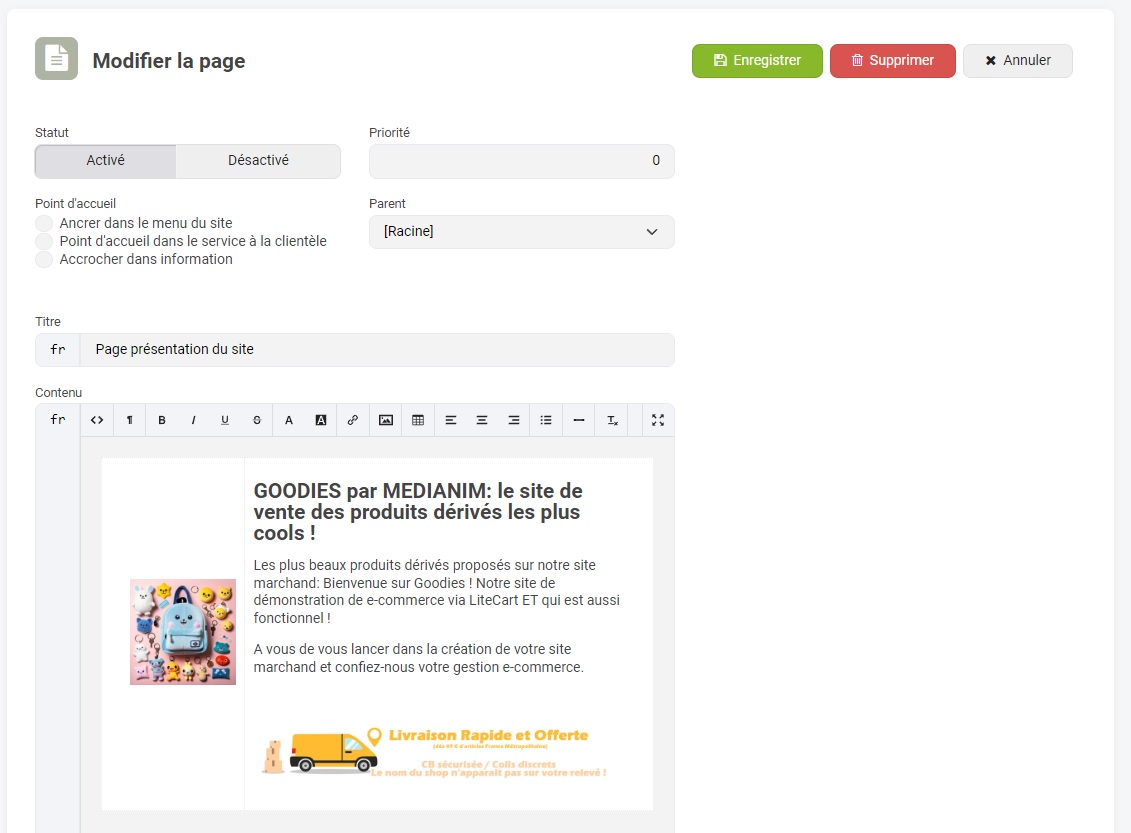Image resolution: width=1131 pixels, height=833 pixels.
Task: Open the text background color tool
Action: [321, 420]
